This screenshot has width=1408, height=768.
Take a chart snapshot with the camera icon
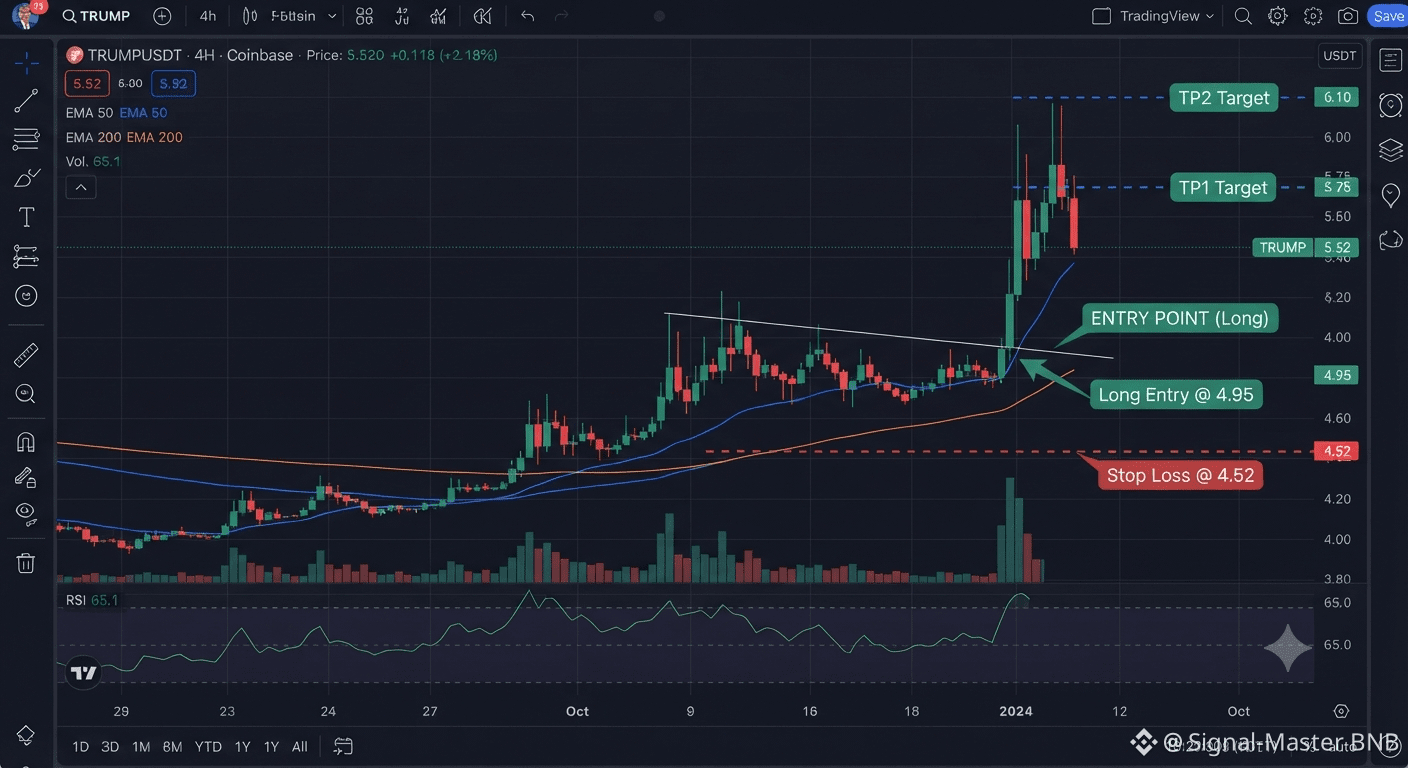click(x=1348, y=16)
